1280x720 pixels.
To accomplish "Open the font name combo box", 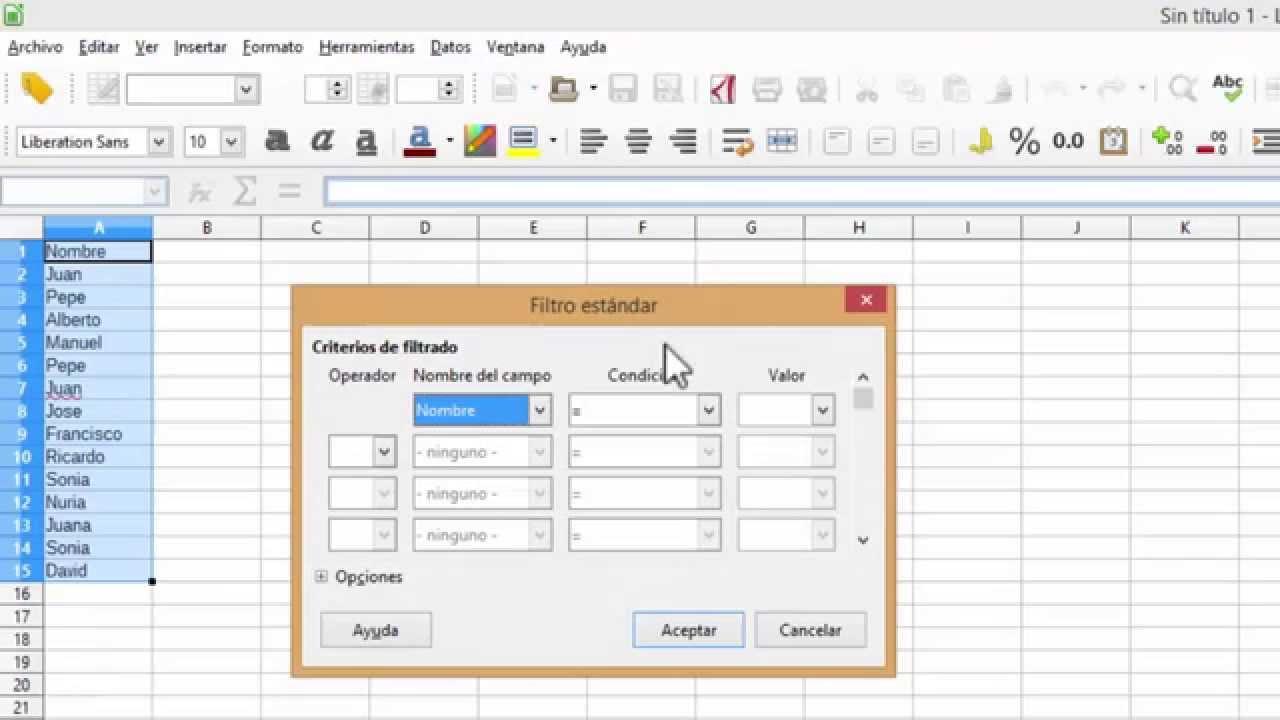I will [x=157, y=141].
